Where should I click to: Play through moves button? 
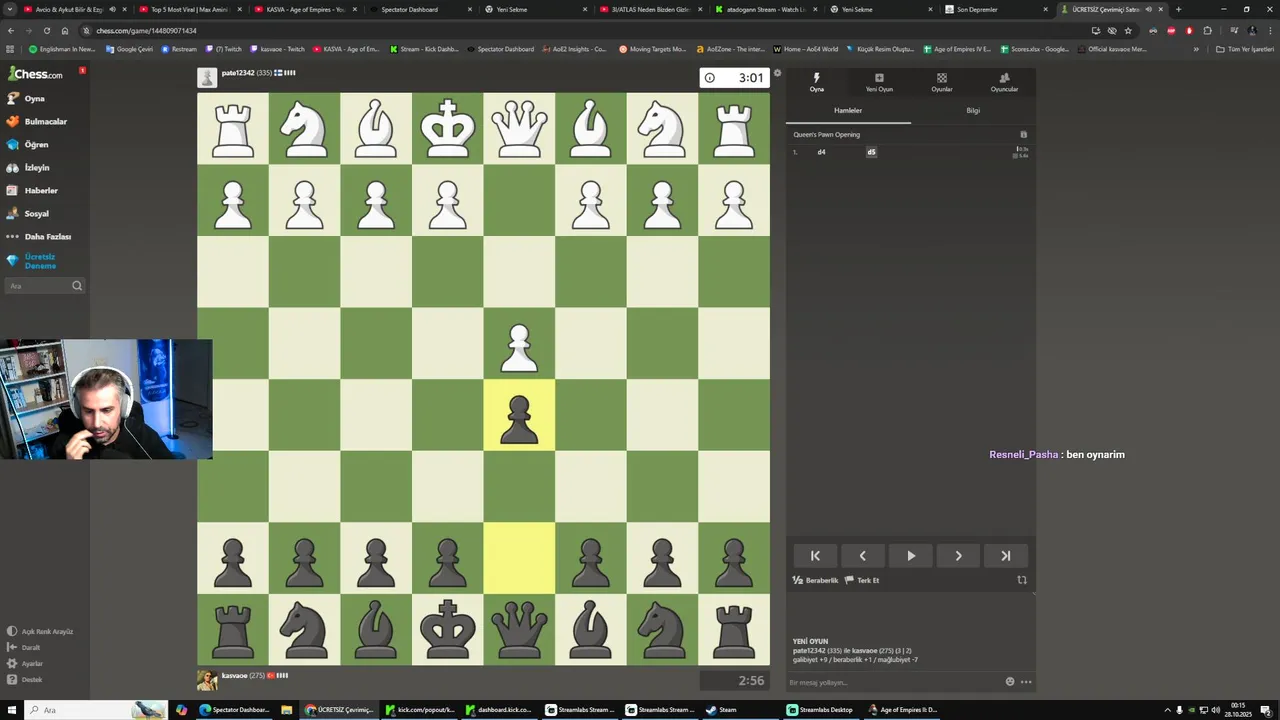point(911,556)
